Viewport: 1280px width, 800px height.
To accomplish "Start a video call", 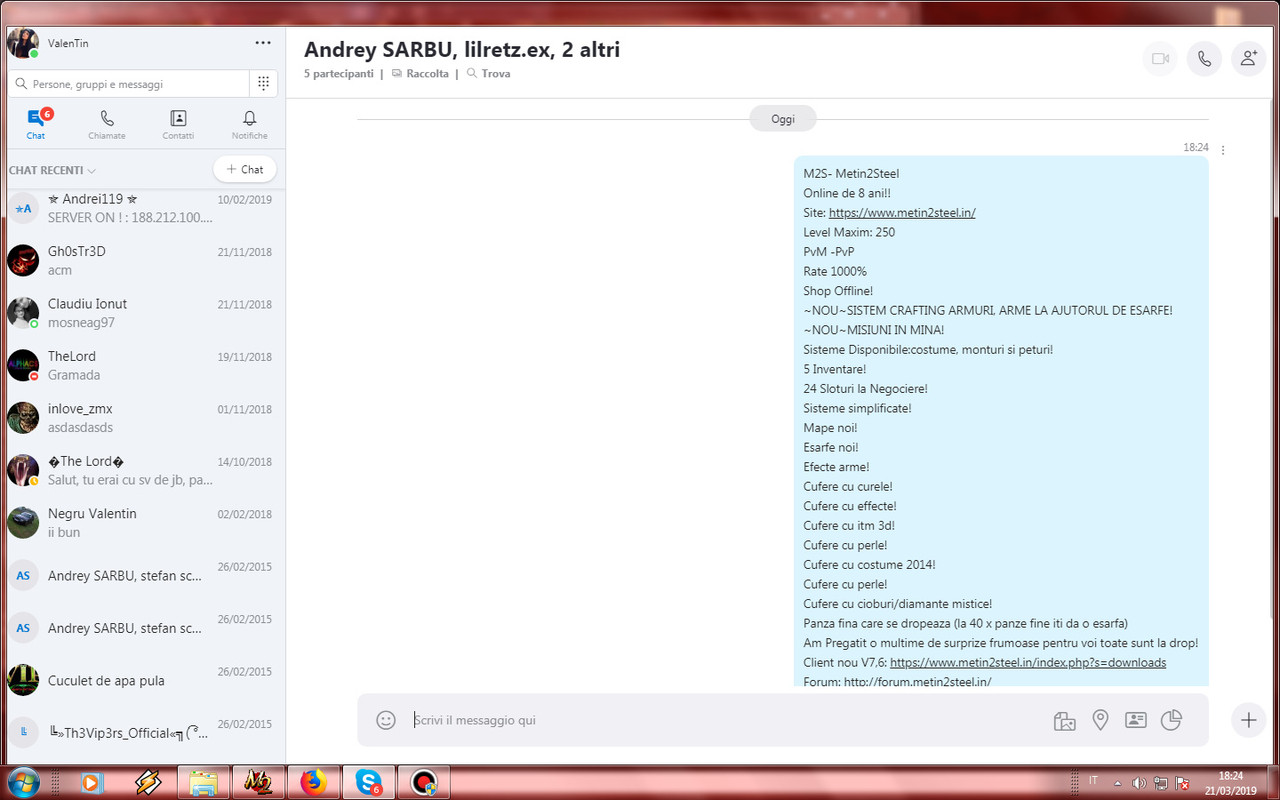I will point(1160,59).
